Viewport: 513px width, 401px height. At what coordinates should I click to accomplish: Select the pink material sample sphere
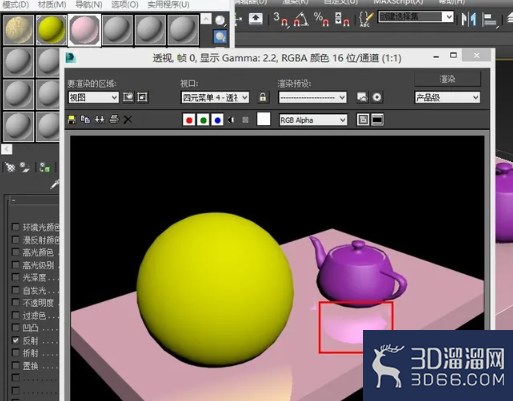click(x=84, y=30)
